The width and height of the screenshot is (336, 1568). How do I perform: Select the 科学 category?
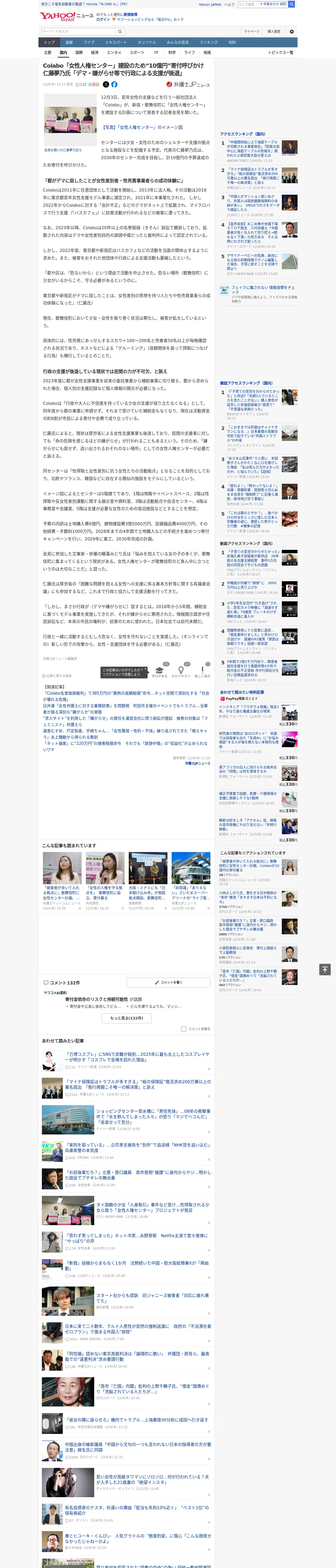coord(172,52)
